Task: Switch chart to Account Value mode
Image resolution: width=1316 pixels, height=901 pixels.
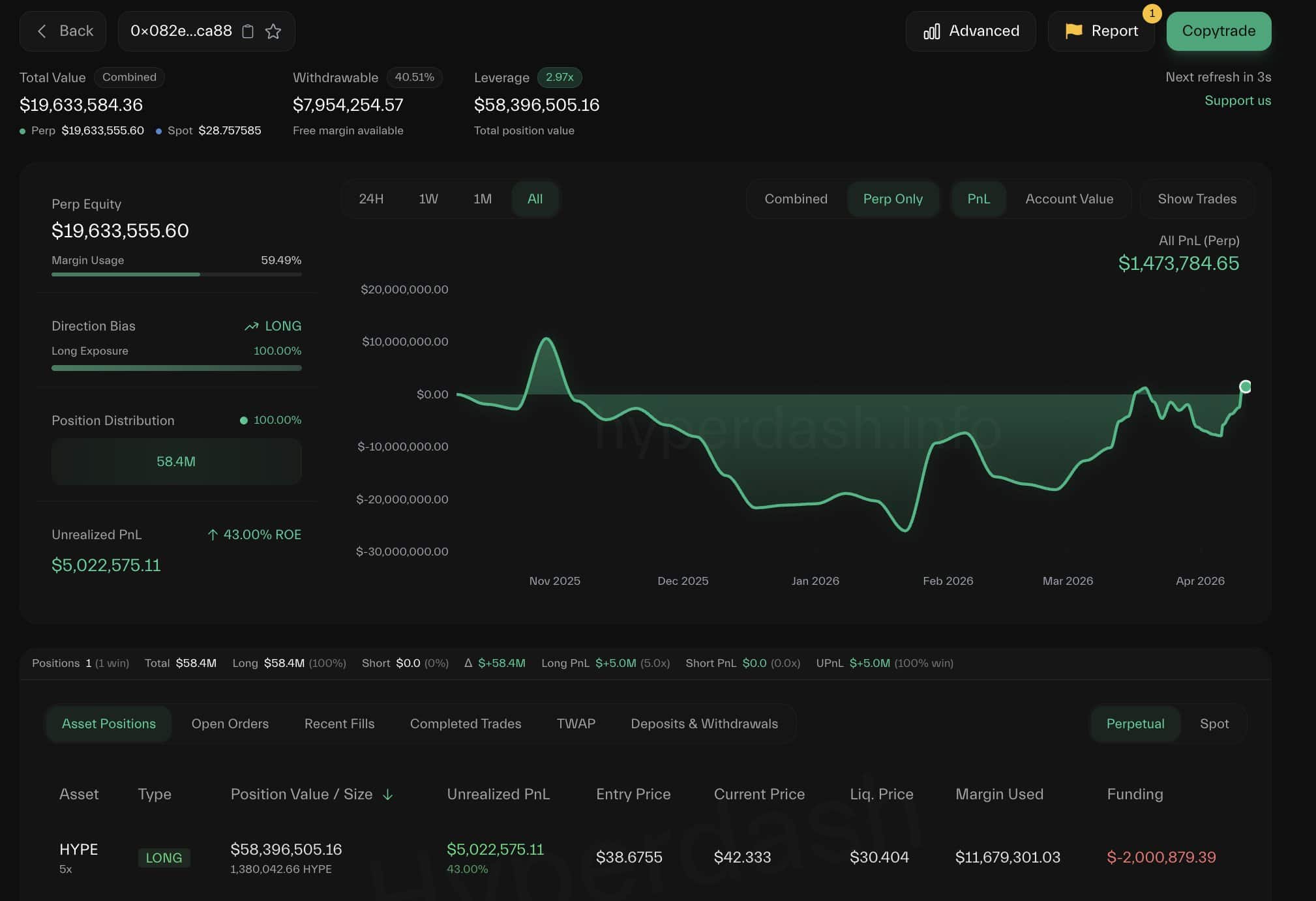Action: point(1069,199)
